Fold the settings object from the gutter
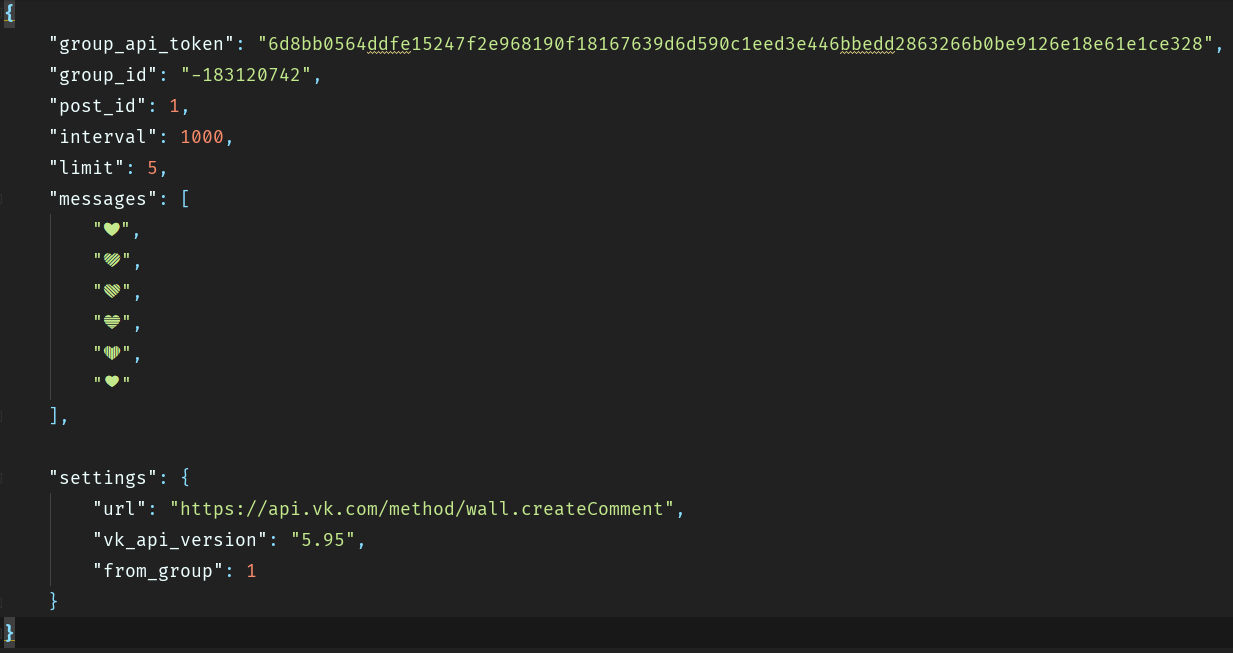 coord(4,478)
